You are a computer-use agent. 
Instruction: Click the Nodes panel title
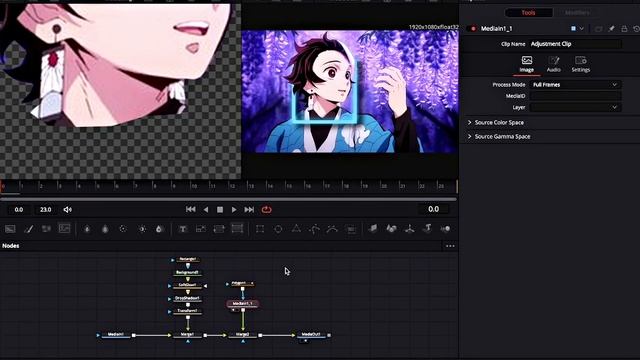pyautogui.click(x=11, y=246)
